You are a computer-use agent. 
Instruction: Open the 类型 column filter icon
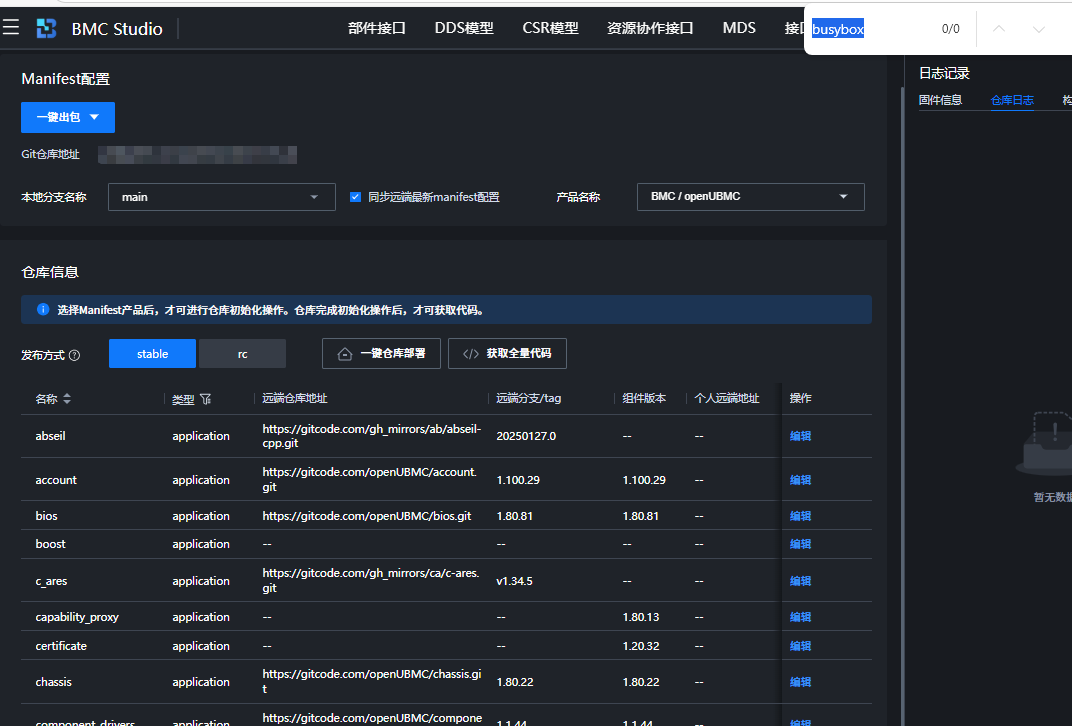tap(206, 399)
